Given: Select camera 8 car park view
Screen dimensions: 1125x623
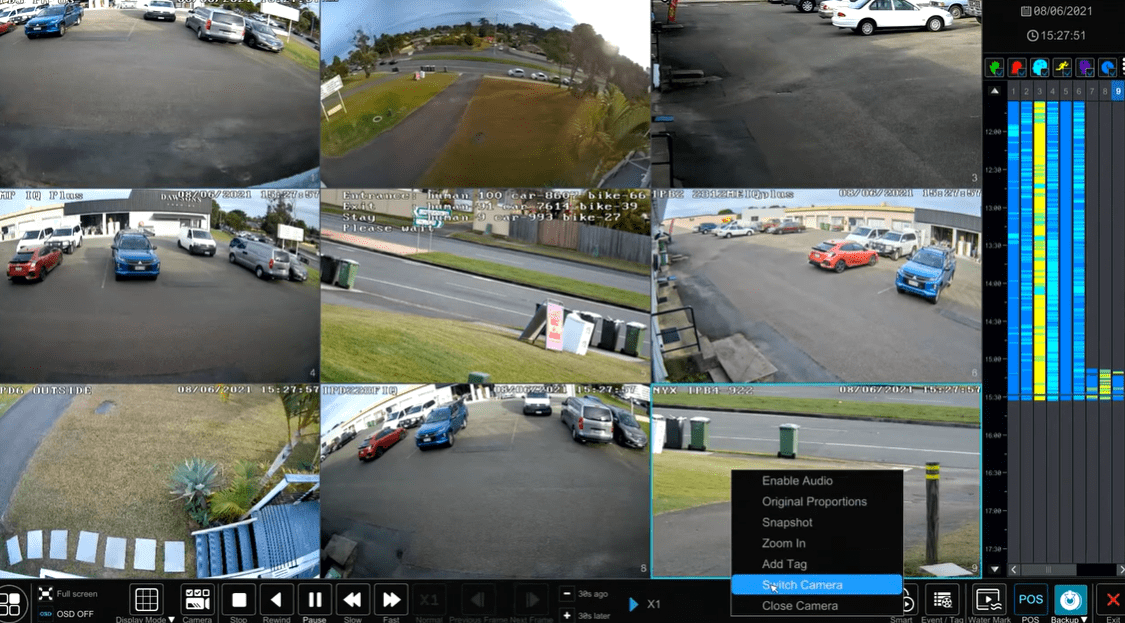Looking at the screenshot, I should pos(485,481).
